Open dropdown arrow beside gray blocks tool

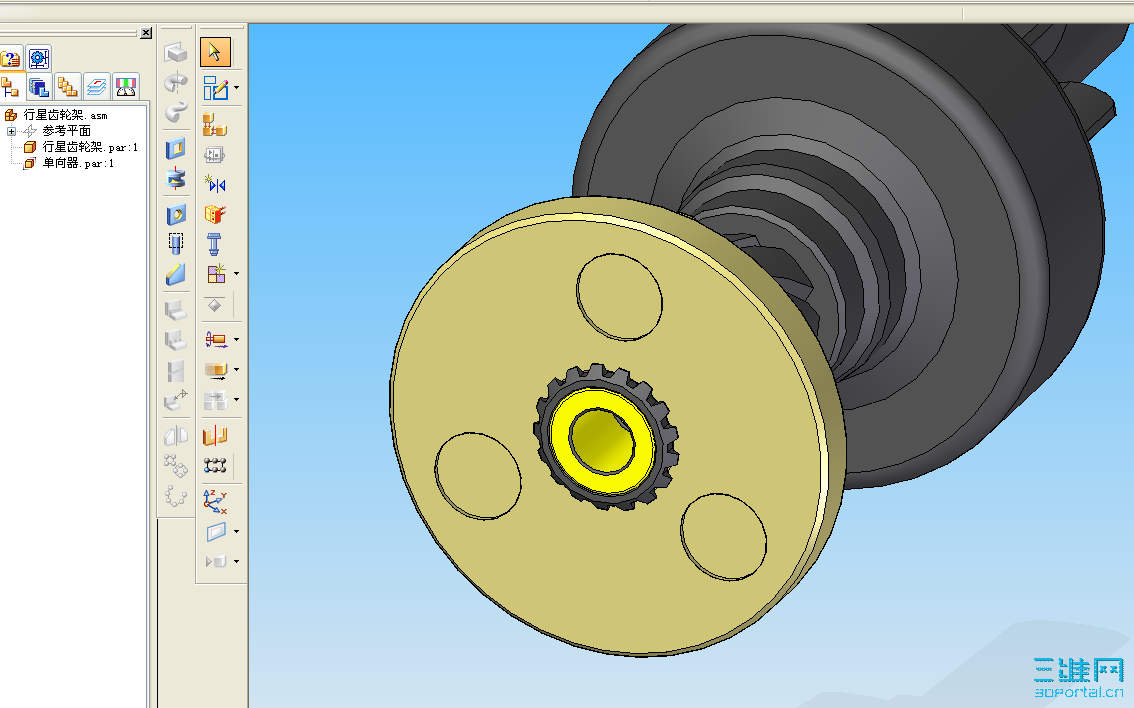point(236,399)
